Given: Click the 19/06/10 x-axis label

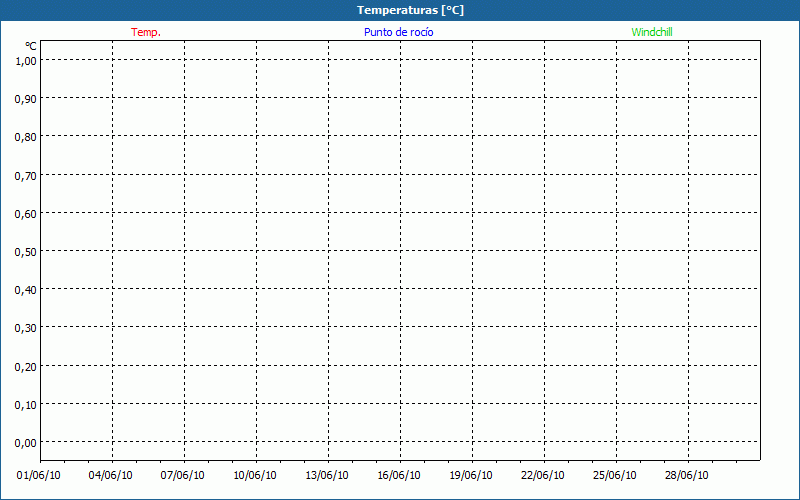Looking at the screenshot, I should click(471, 476).
